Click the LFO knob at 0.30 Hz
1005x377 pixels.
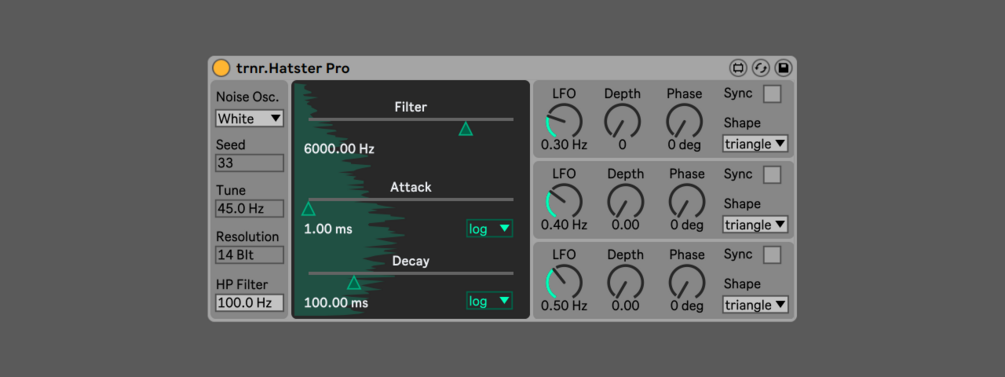point(564,121)
